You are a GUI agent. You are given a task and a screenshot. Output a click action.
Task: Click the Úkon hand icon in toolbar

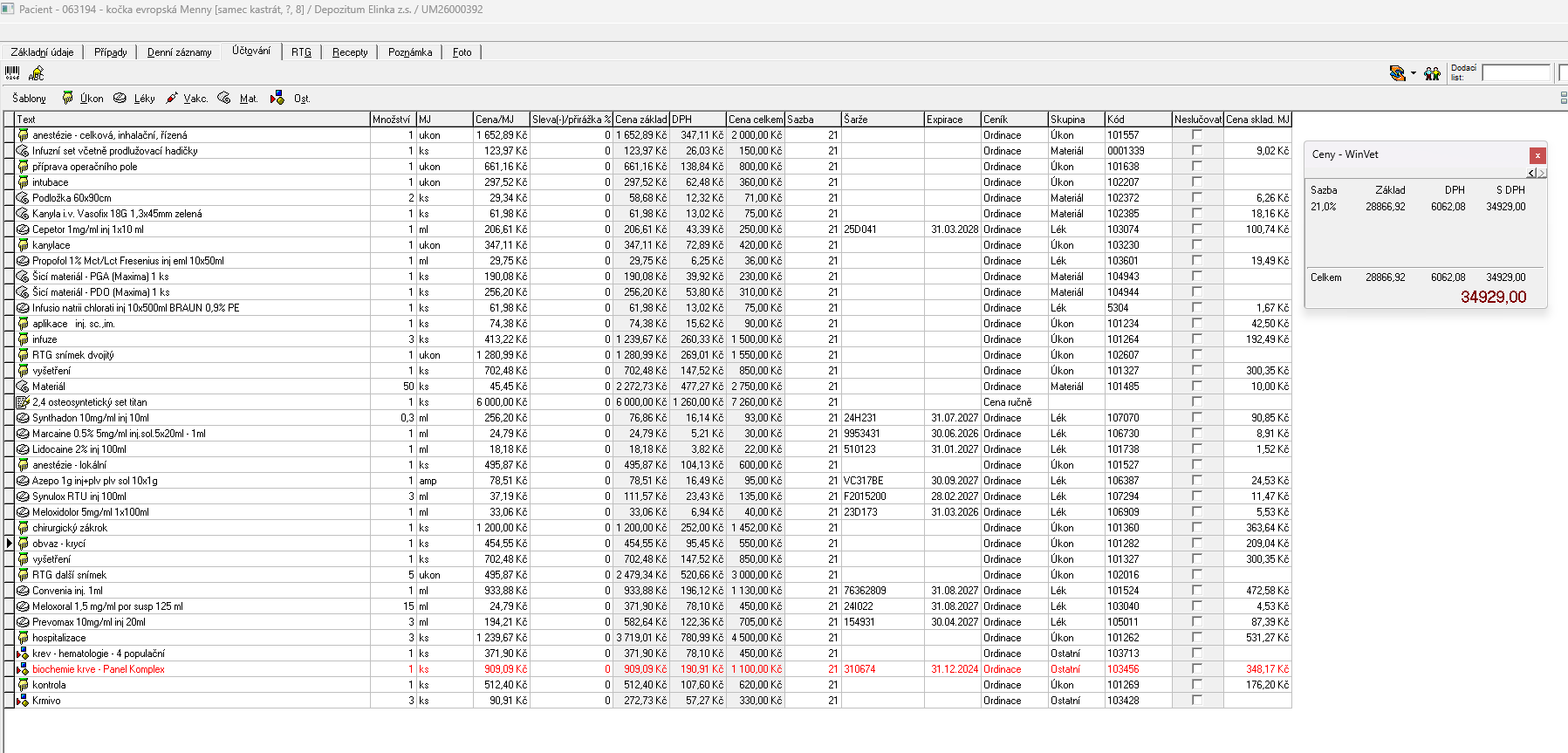tap(67, 98)
